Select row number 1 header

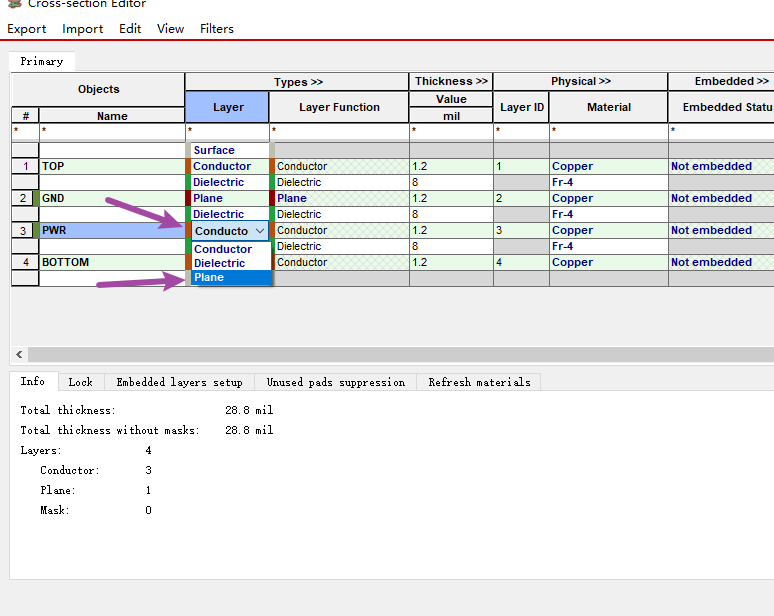[x=26, y=166]
